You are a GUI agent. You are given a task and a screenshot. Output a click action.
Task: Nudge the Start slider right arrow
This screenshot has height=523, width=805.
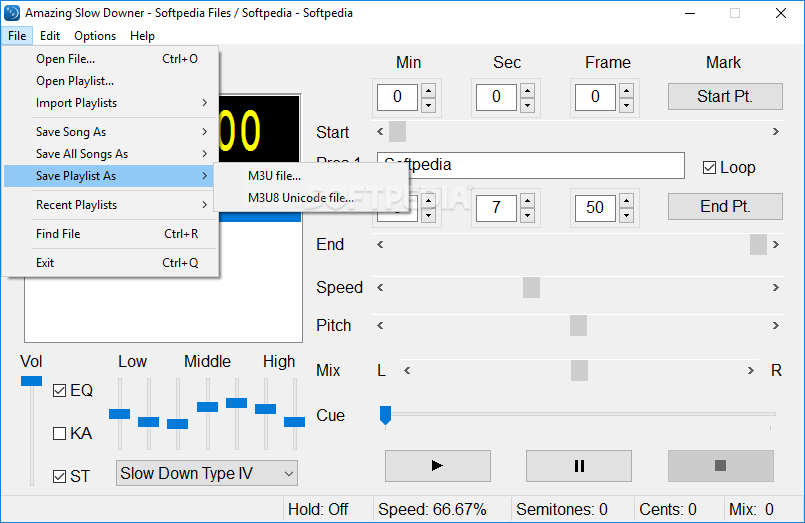click(776, 132)
